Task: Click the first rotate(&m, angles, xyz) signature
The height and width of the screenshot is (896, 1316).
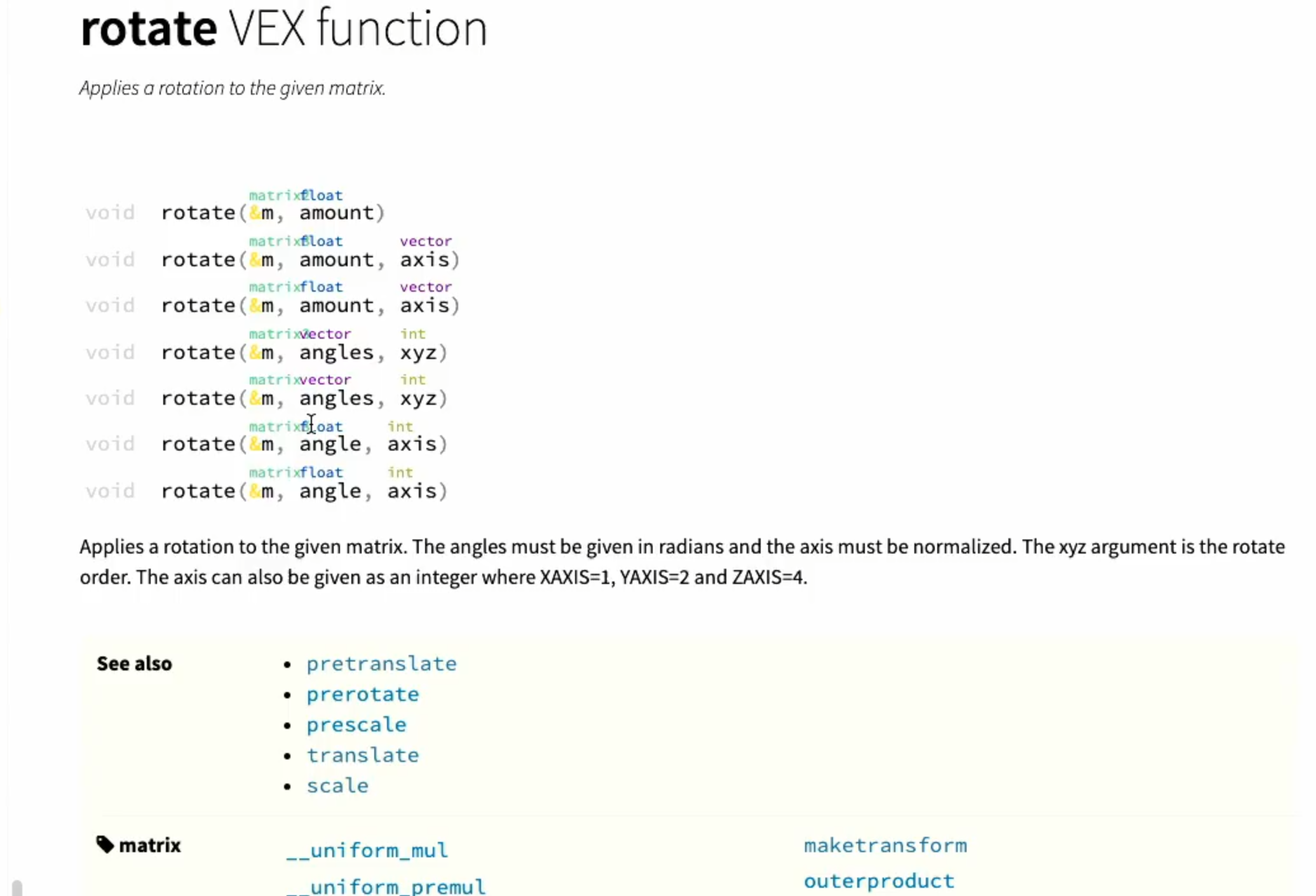Action: 304,352
